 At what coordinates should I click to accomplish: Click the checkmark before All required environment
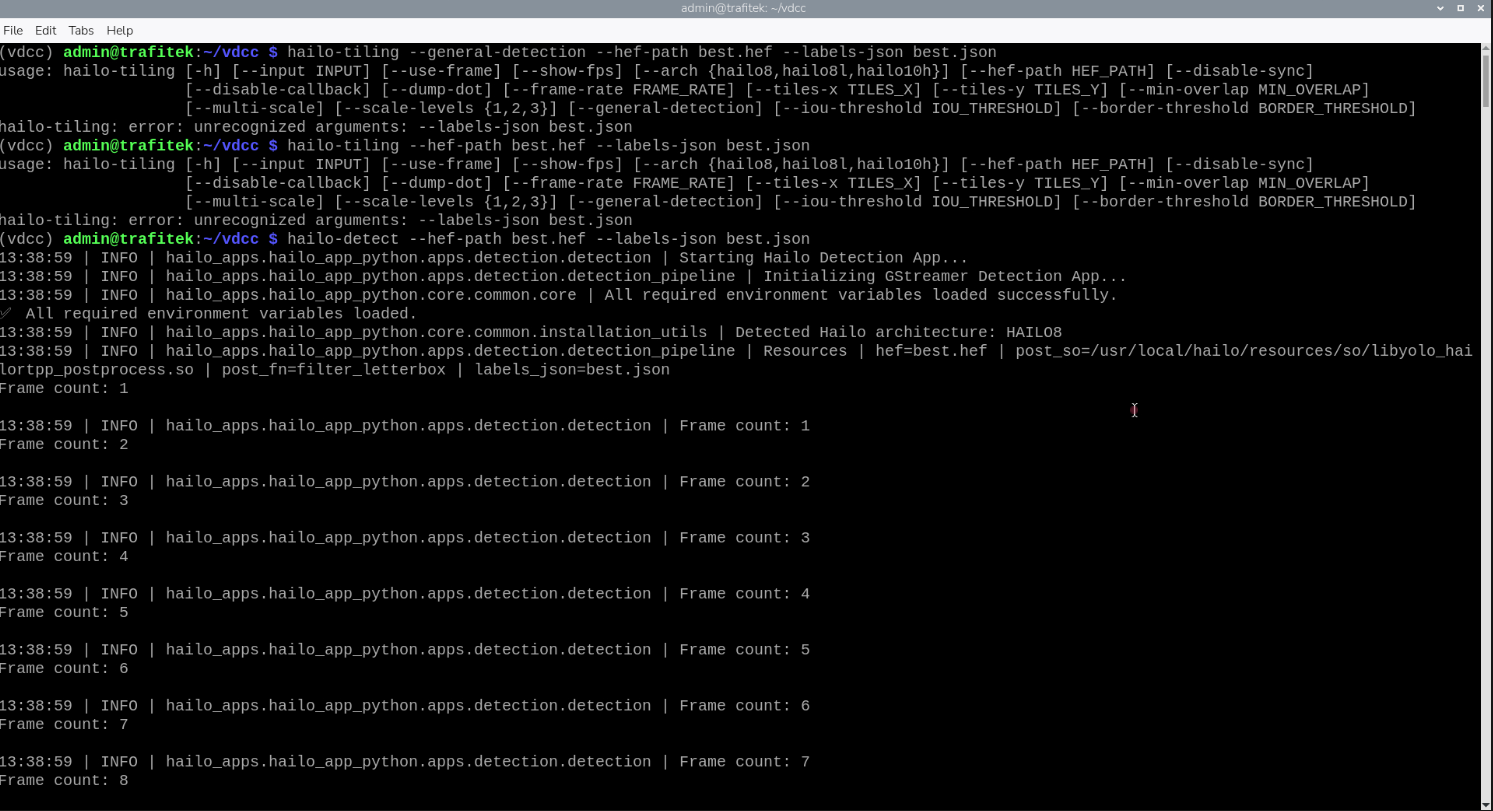pyautogui.click(x=8, y=314)
